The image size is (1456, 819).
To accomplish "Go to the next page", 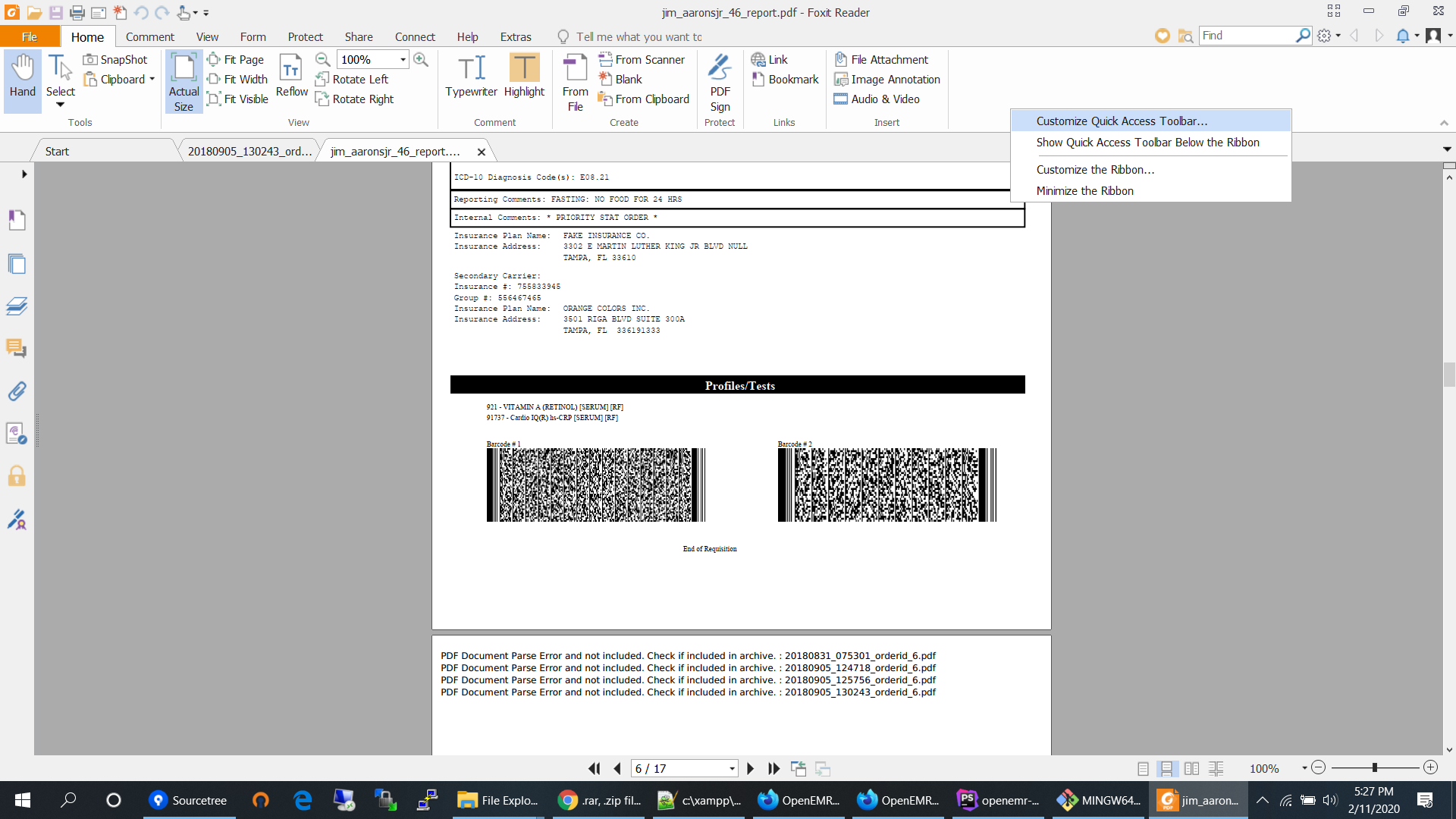I will coord(750,768).
